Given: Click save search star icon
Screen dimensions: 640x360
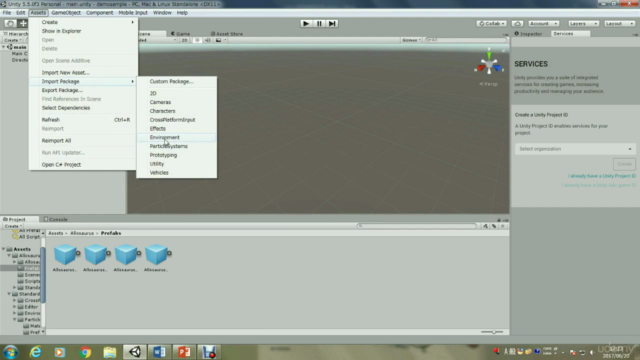Looking at the screenshot, I should point(502,226).
